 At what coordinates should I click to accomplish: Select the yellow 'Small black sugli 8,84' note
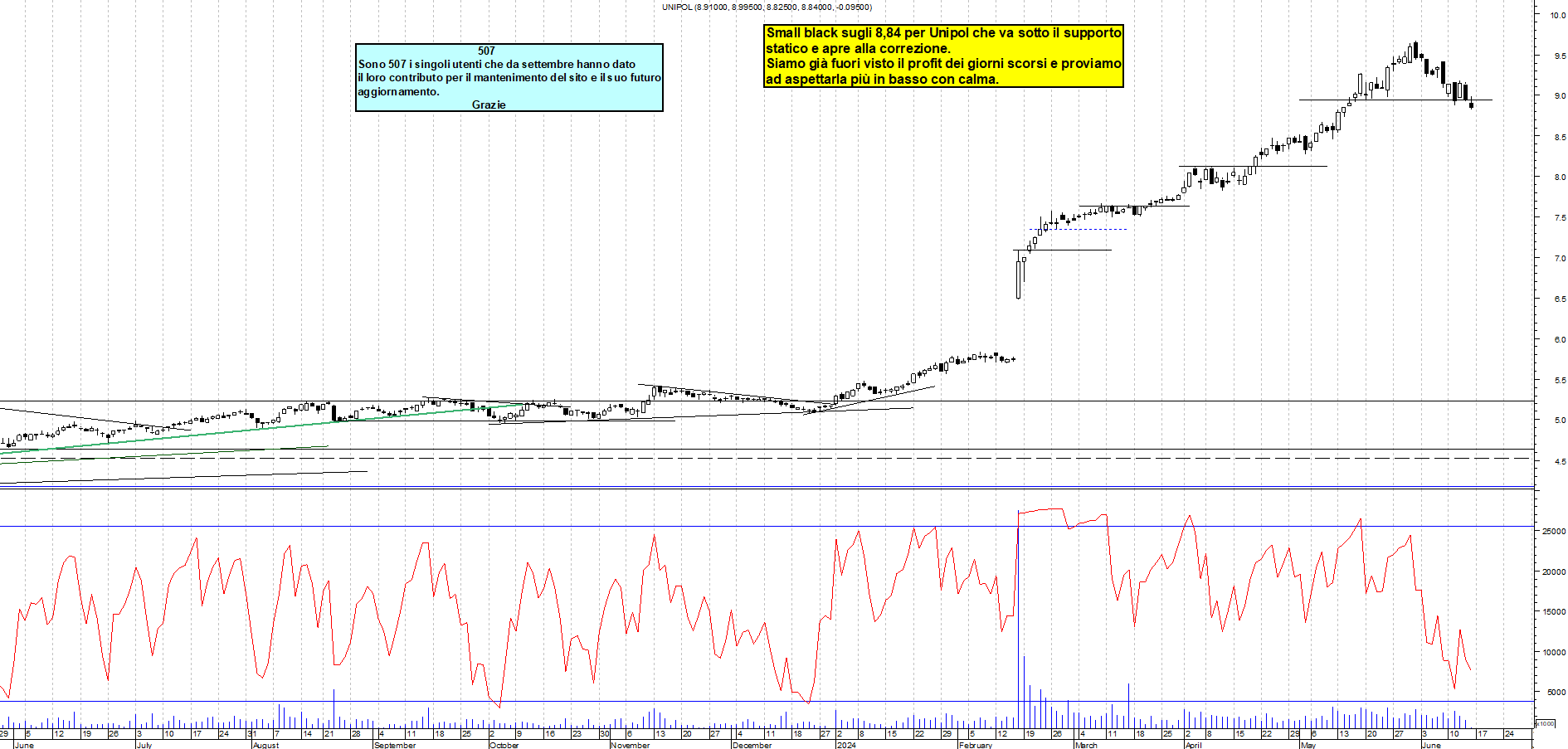(943, 56)
